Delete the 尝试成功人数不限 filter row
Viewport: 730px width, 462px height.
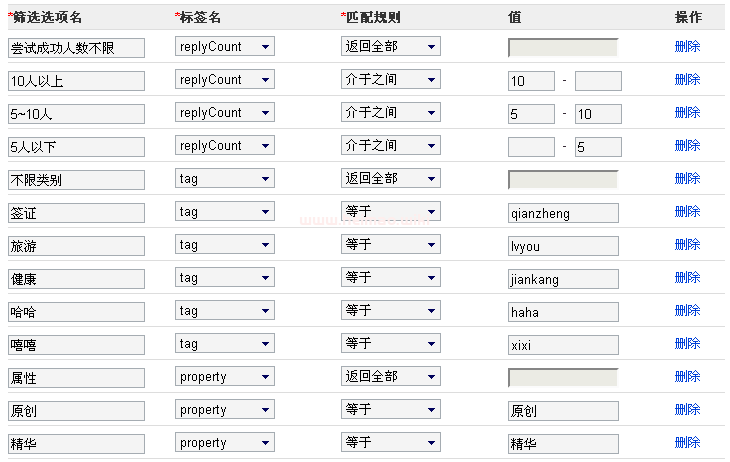(687, 47)
